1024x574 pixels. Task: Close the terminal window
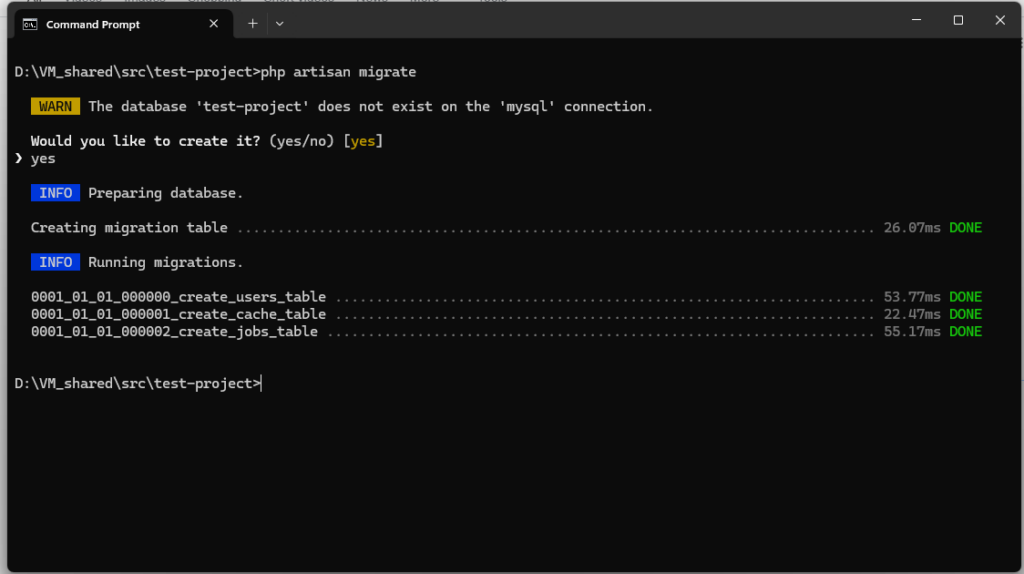click(999, 21)
